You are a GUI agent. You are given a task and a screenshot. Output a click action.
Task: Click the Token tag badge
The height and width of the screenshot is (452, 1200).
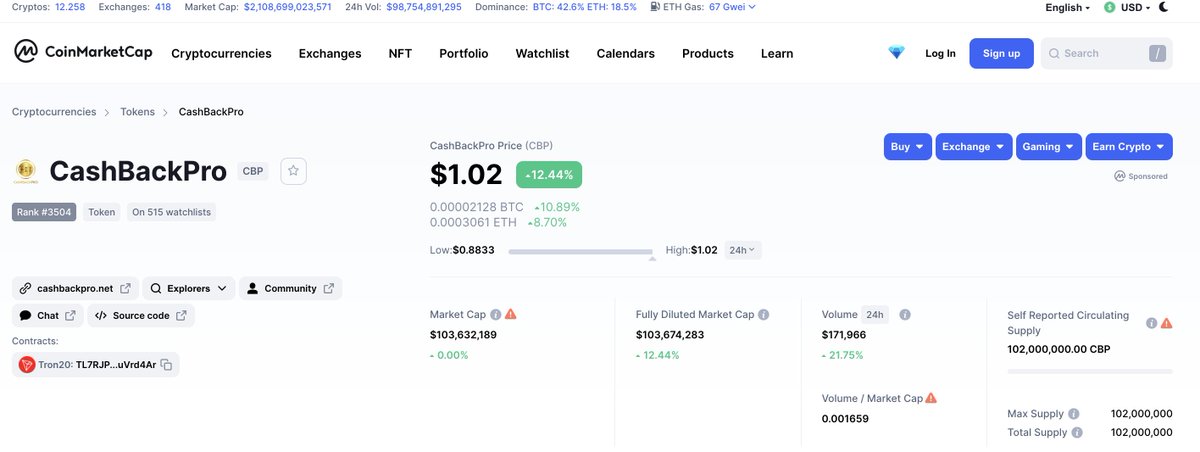point(101,212)
